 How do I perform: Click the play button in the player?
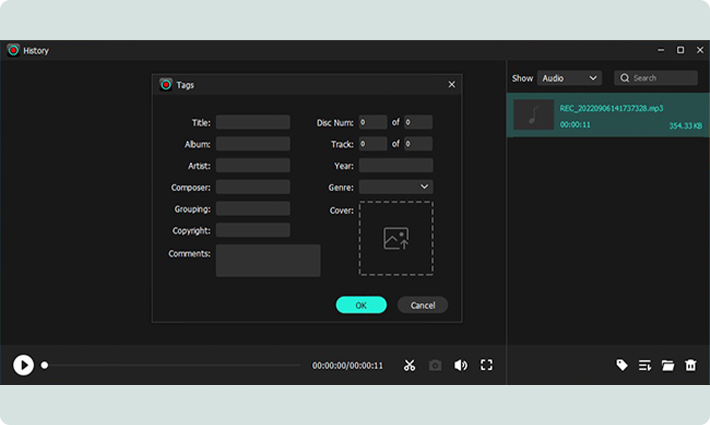[x=23, y=365]
